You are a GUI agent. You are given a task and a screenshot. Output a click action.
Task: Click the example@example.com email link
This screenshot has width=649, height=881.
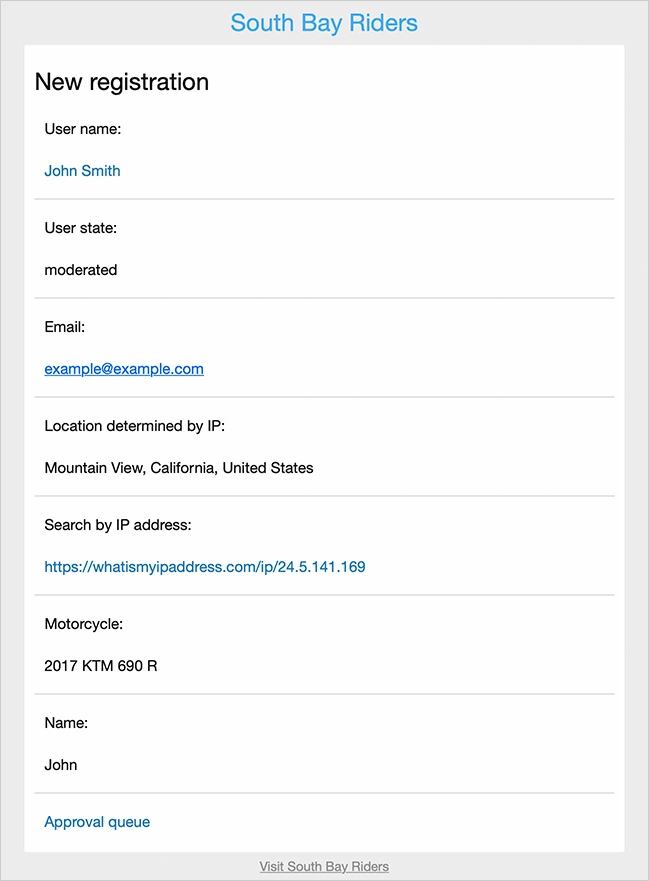(124, 369)
